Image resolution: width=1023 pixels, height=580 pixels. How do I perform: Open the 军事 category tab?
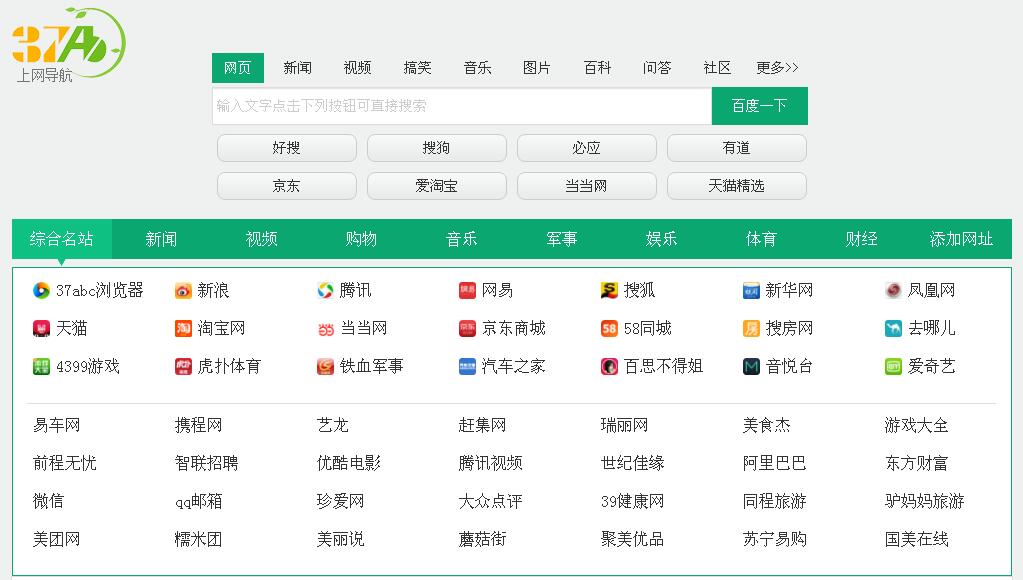(562, 239)
